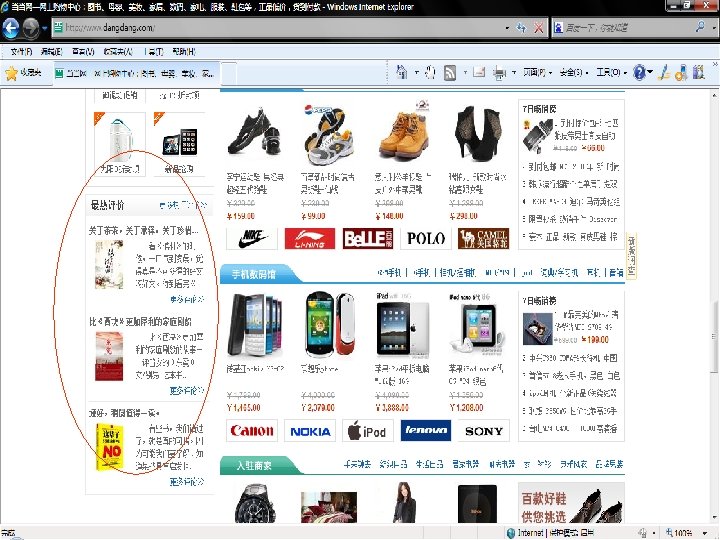The width and height of the screenshot is (720, 540).
Task: Open the search options dropdown arrow
Action: tap(713, 28)
